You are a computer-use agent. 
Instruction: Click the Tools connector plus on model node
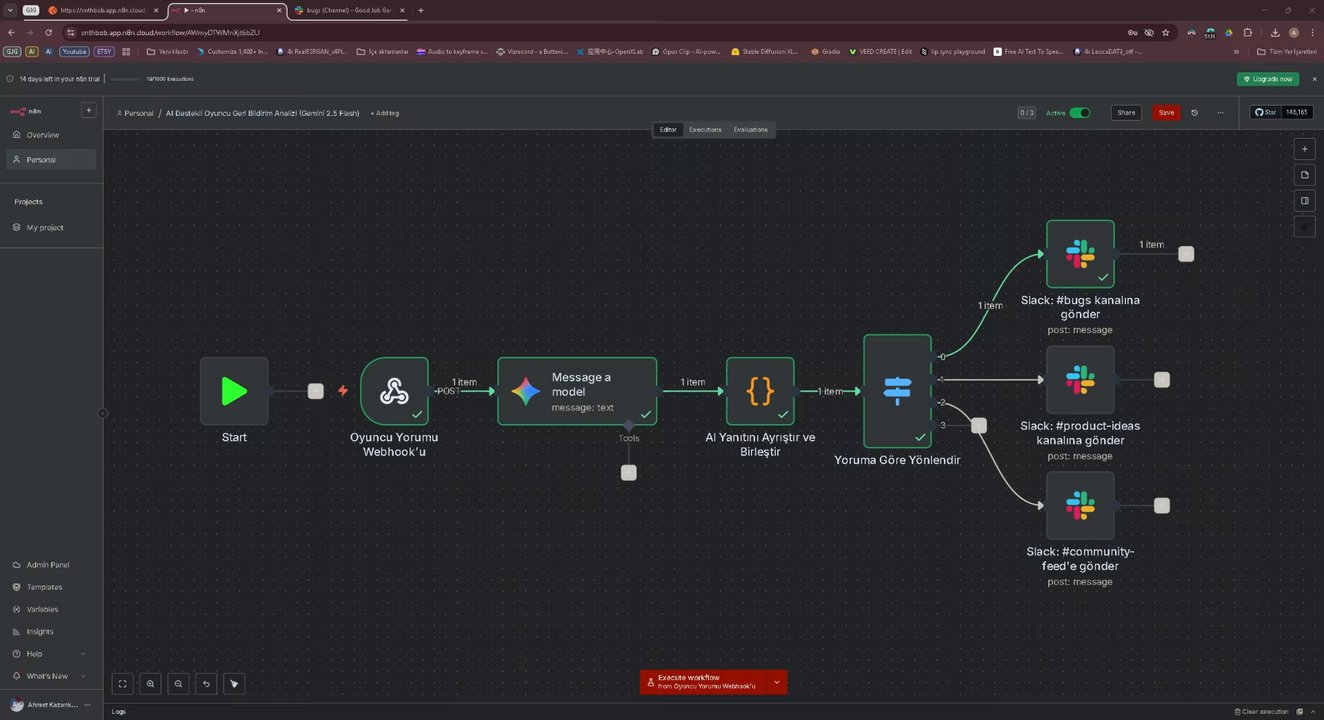tap(628, 473)
